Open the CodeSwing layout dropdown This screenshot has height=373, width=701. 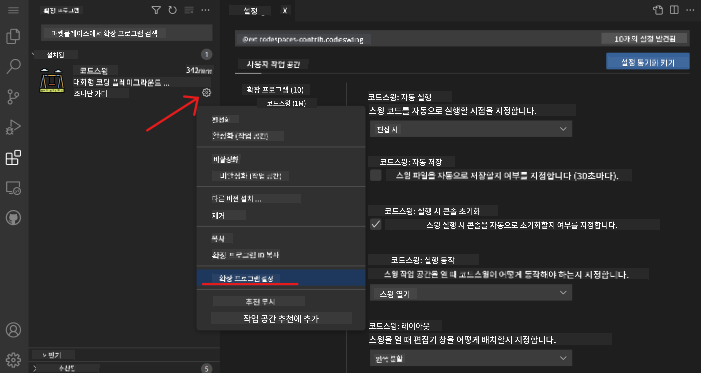pos(471,358)
